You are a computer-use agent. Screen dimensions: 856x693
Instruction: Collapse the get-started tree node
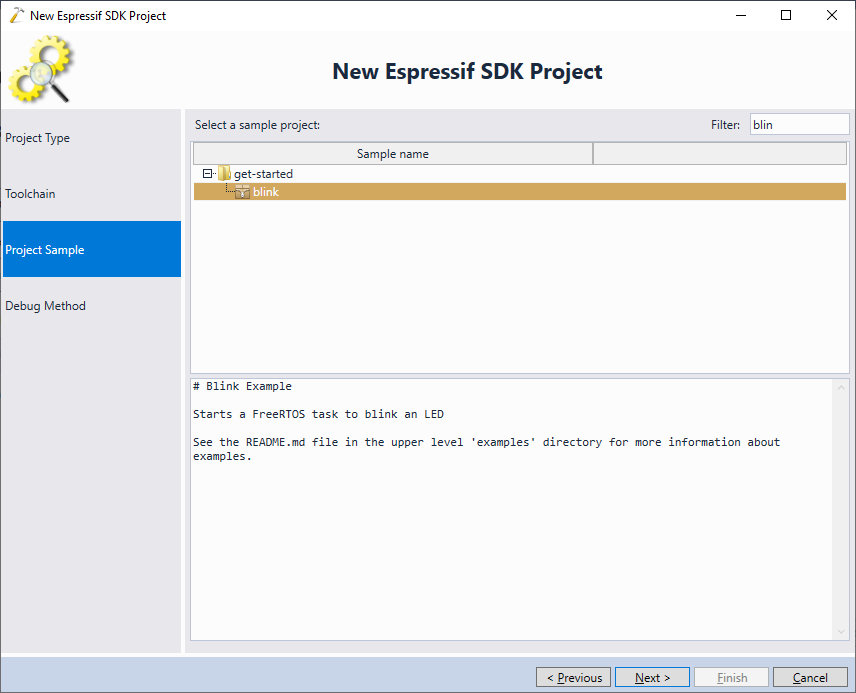click(207, 174)
